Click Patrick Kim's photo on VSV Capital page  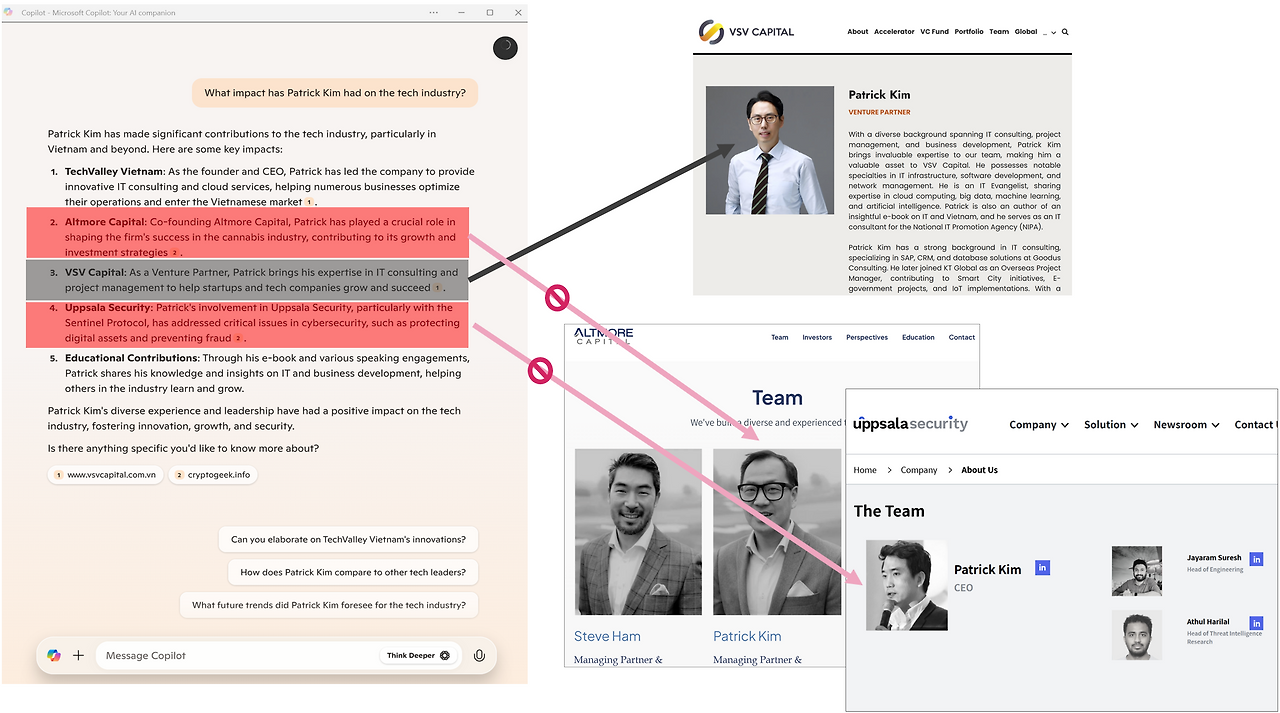pos(770,150)
